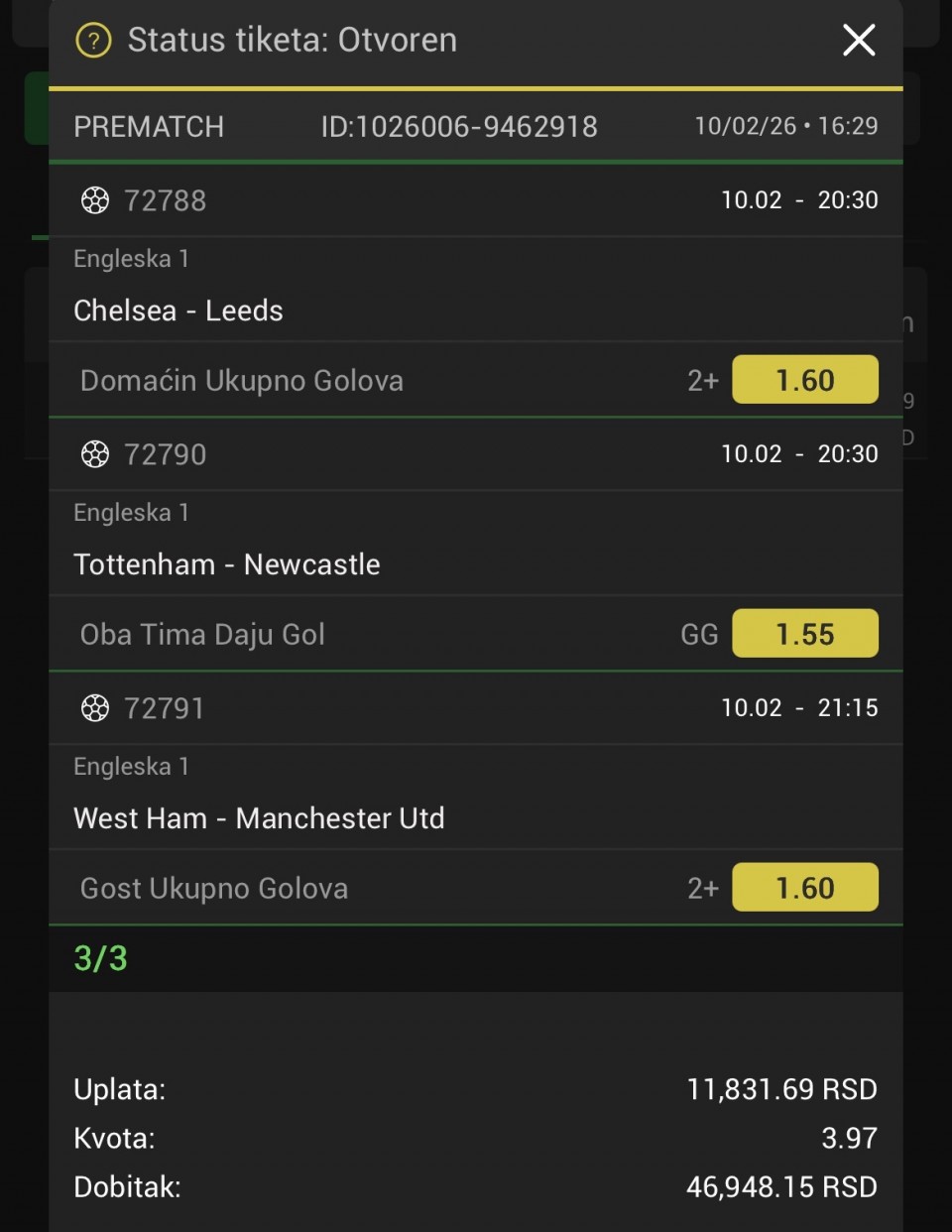Image resolution: width=952 pixels, height=1232 pixels.
Task: Open the Tottenham - Newcastle match
Action: point(227,564)
